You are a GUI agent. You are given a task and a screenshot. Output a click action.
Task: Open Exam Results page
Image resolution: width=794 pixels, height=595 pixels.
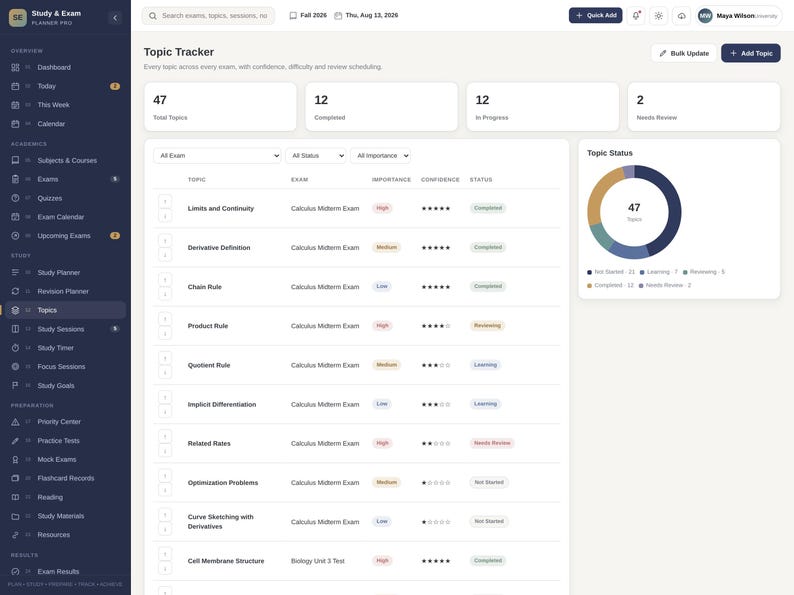pyautogui.click(x=63, y=571)
